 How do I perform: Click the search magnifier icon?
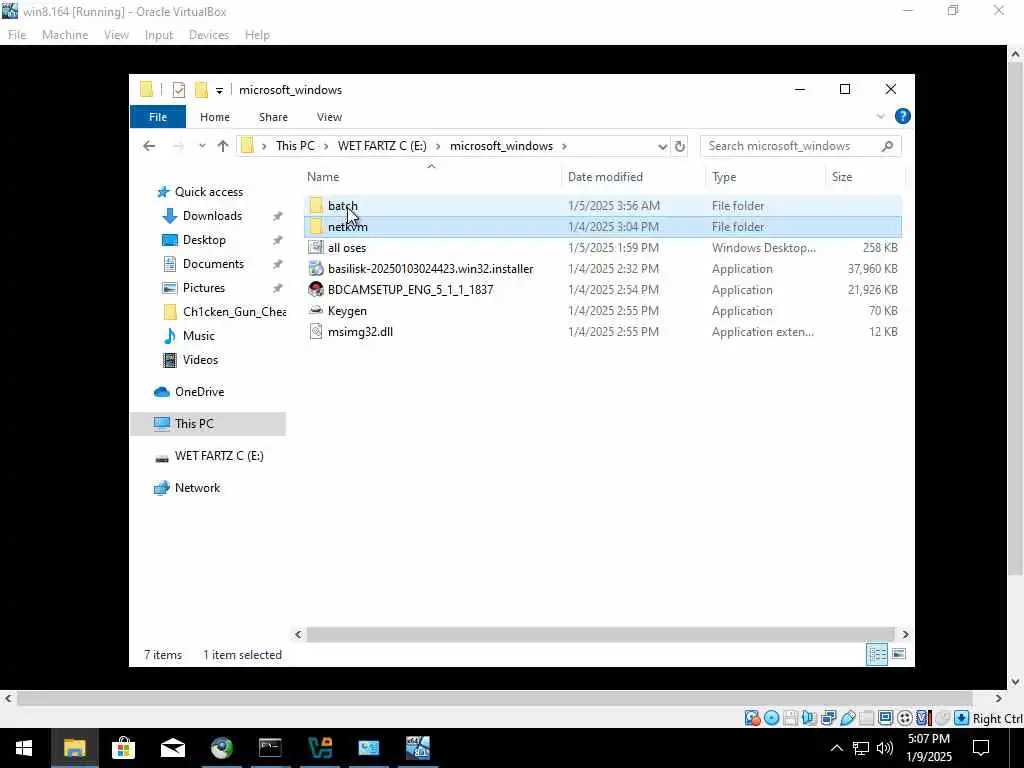pos(887,146)
